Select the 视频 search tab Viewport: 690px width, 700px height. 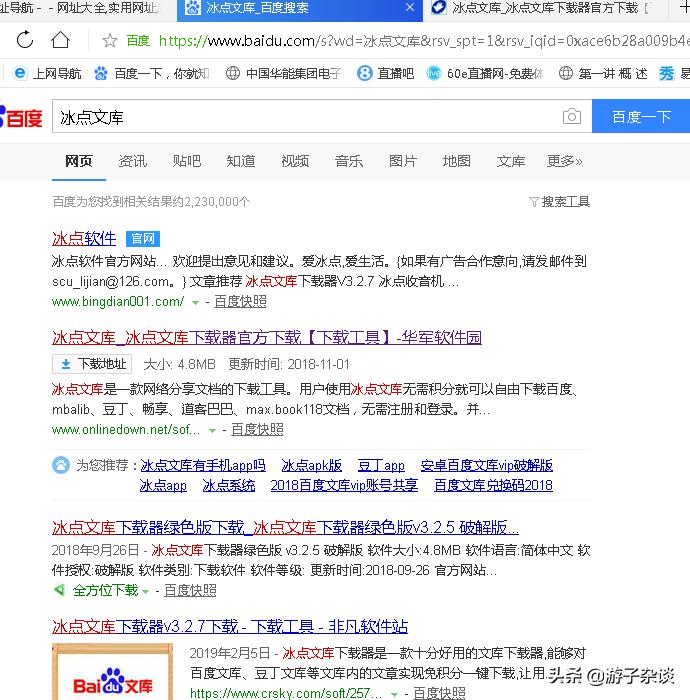click(295, 161)
